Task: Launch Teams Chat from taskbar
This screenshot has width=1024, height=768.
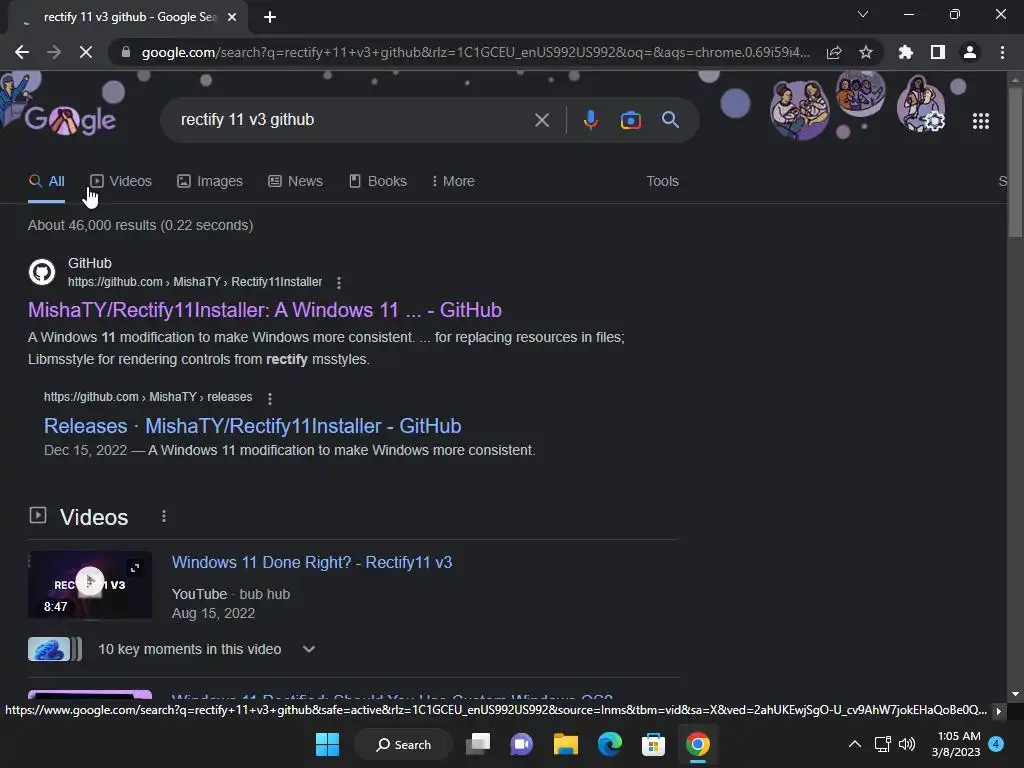Action: tap(521, 744)
